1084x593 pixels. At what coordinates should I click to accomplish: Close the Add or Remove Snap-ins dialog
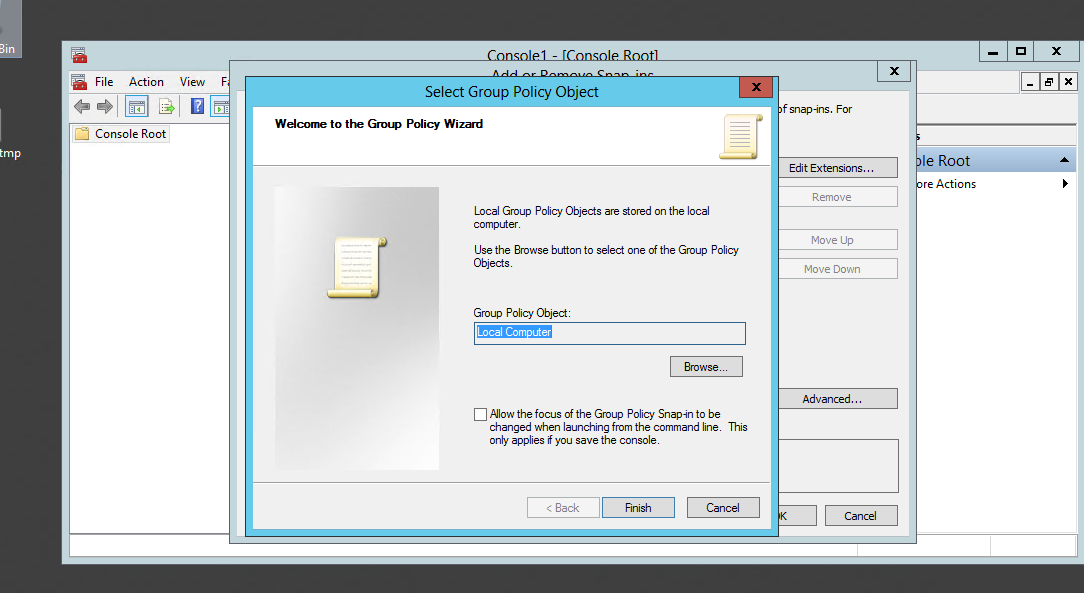pos(894,71)
